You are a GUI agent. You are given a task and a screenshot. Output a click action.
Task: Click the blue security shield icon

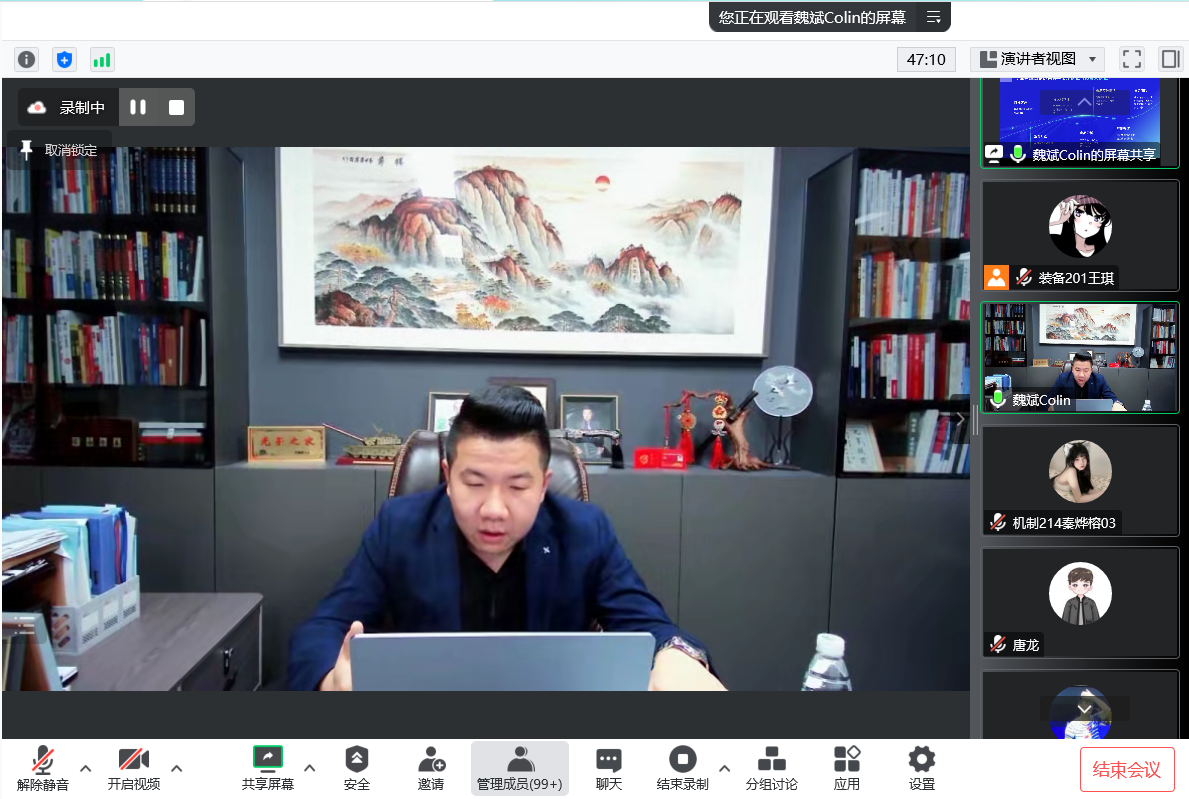coord(64,59)
